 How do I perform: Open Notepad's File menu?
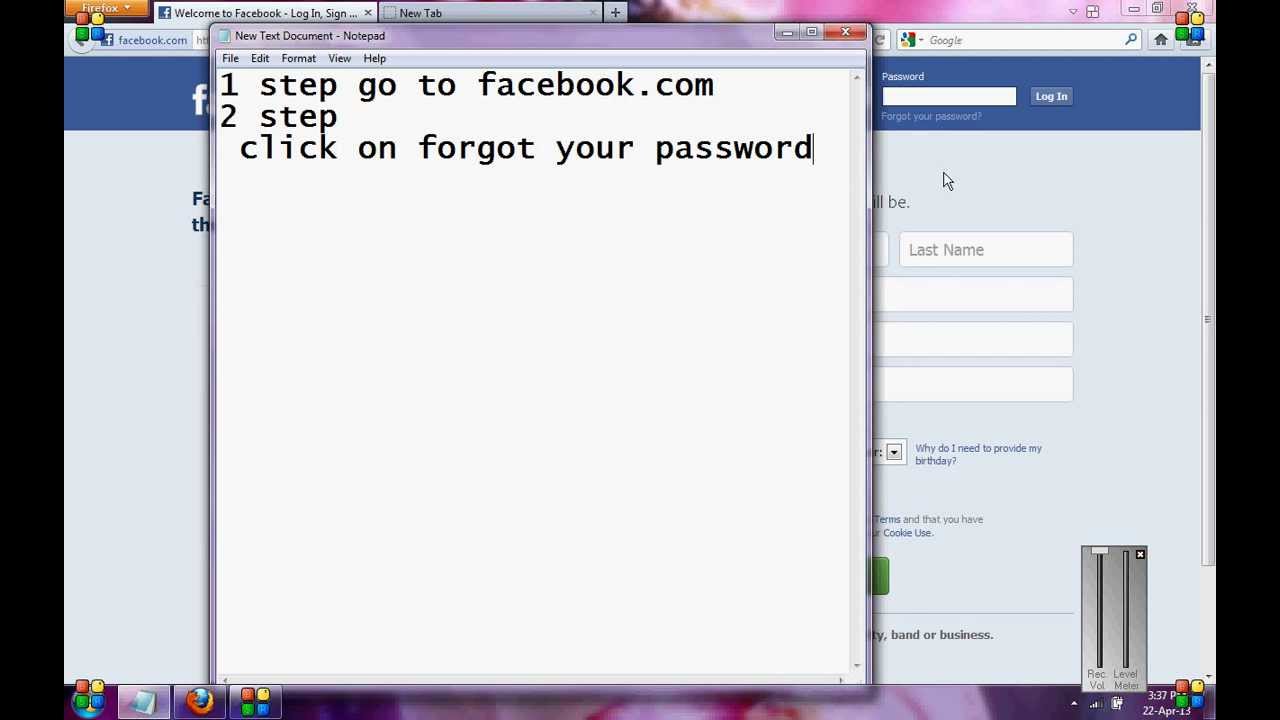(230, 58)
